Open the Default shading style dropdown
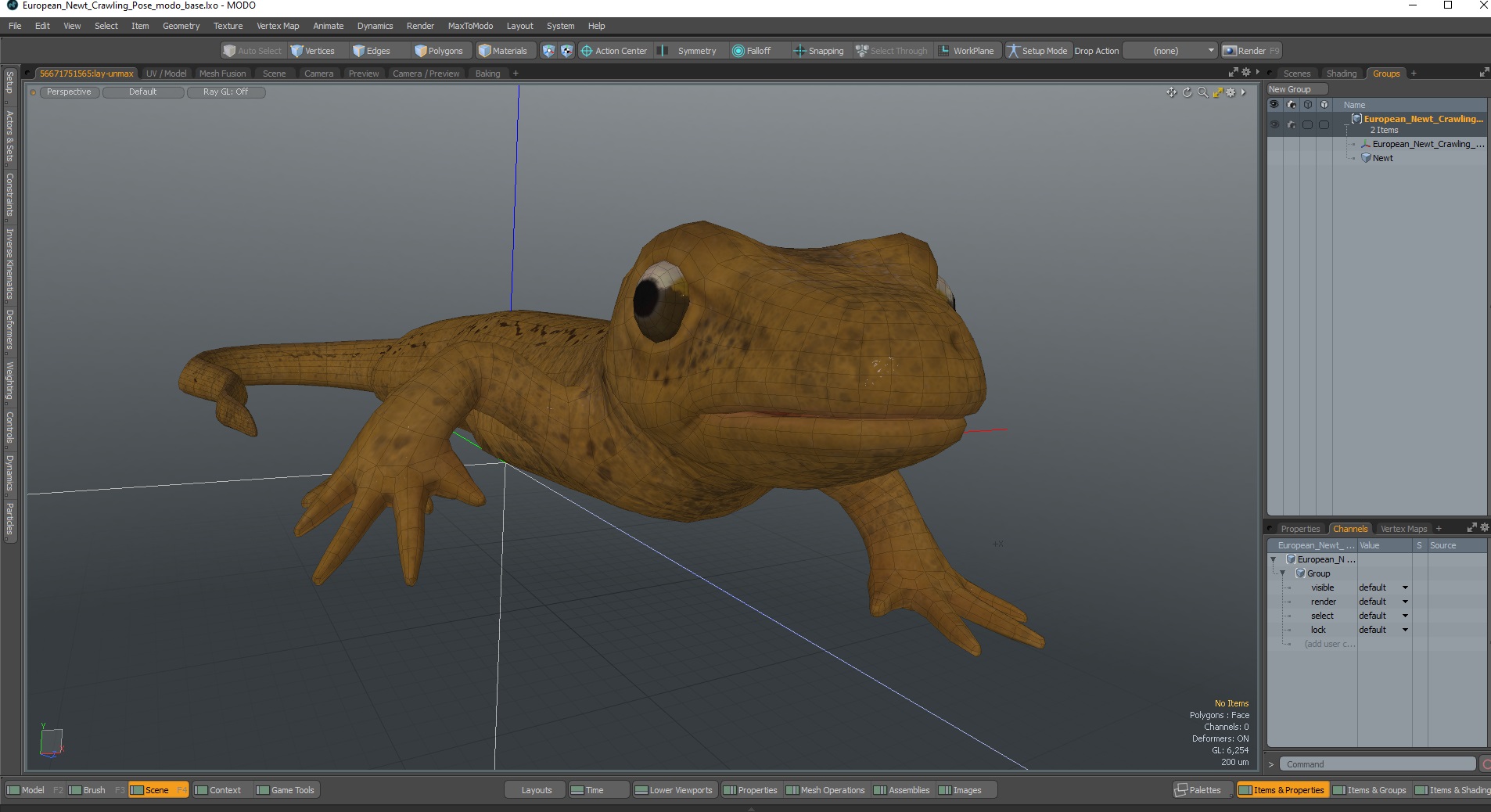This screenshot has height=812, width=1491. [143, 92]
